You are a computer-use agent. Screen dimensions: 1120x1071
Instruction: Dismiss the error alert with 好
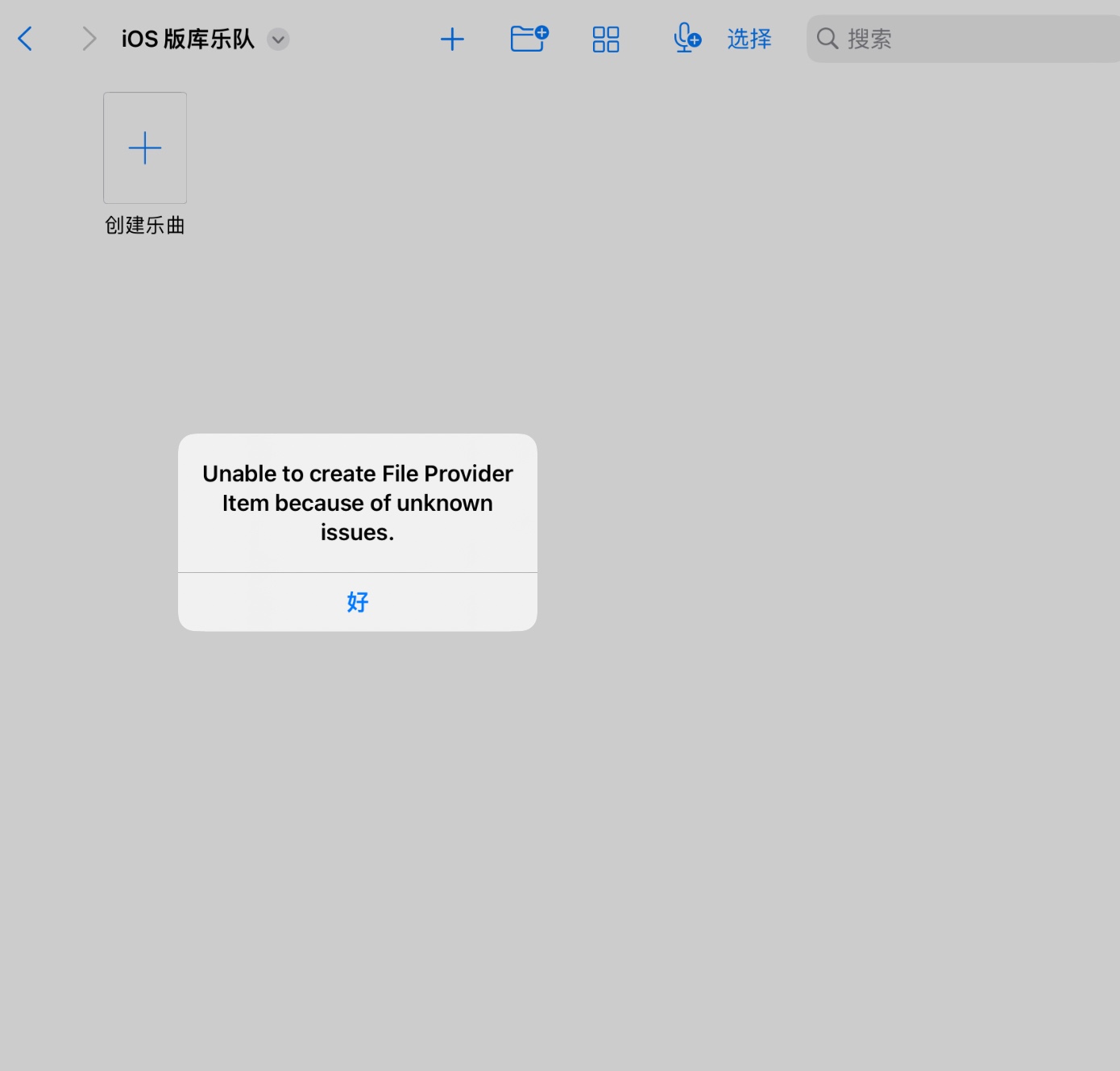click(x=358, y=602)
